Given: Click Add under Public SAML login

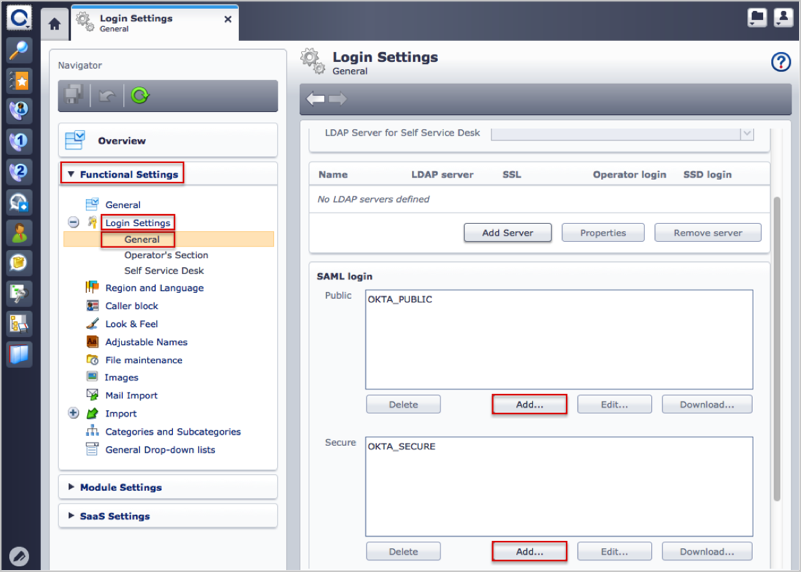Looking at the screenshot, I should tap(529, 405).
